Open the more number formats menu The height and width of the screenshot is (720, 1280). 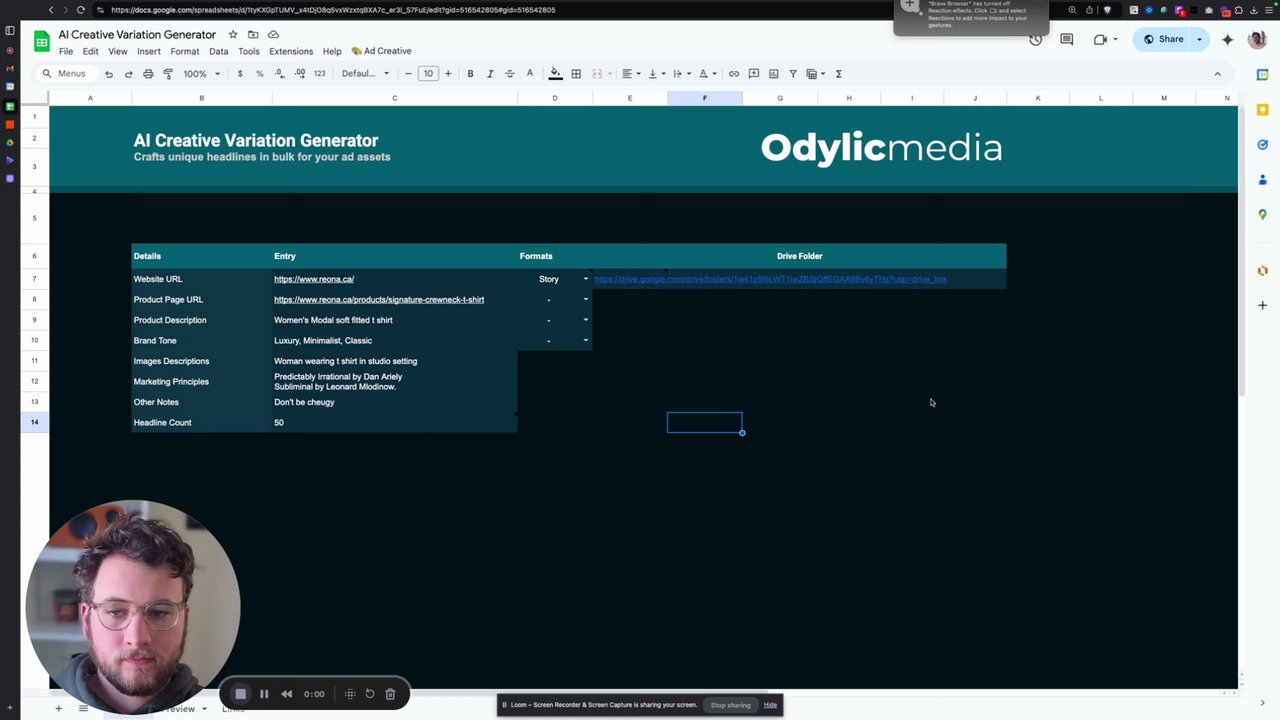point(320,74)
